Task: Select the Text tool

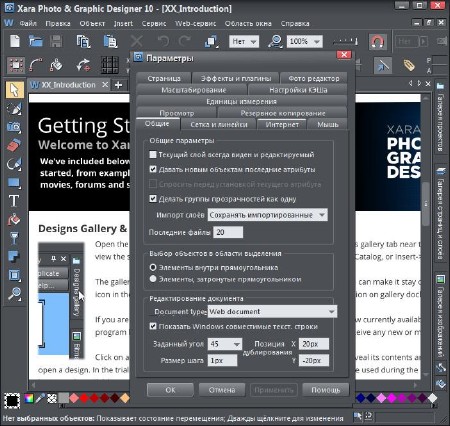Action: [14, 201]
